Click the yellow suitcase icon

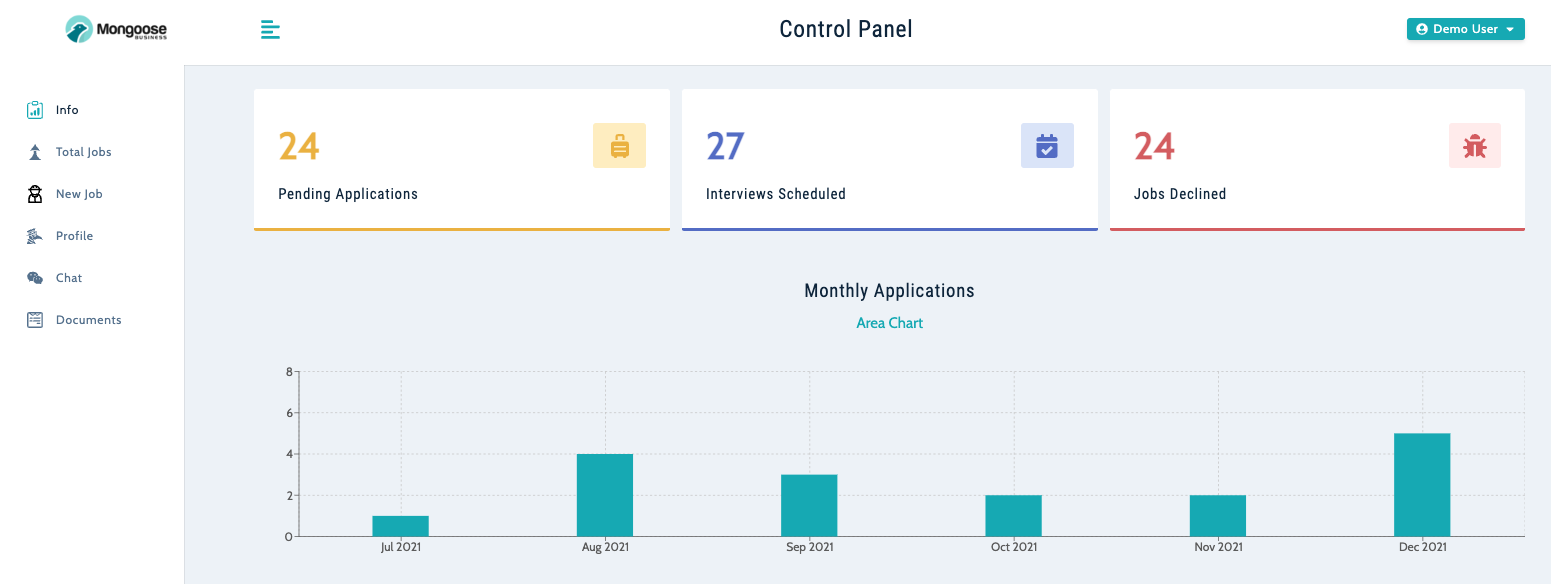coord(619,146)
